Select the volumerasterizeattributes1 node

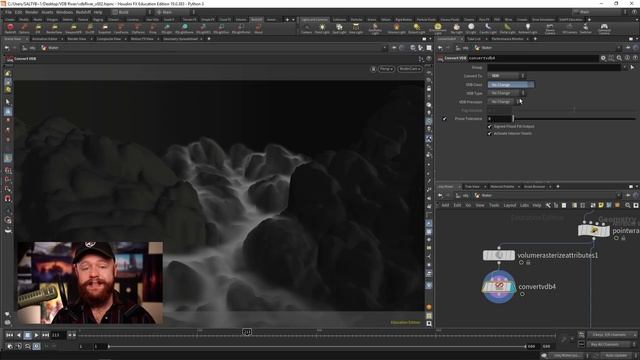click(499, 256)
